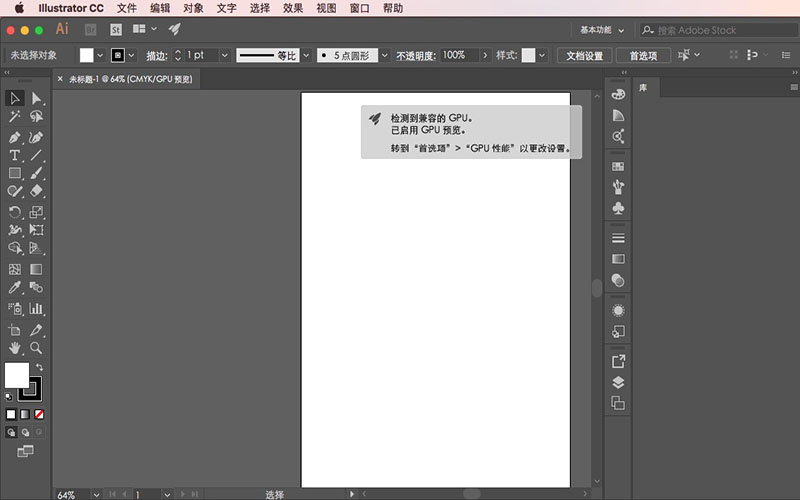Image resolution: width=800 pixels, height=500 pixels.
Task: Open graphic style dropdown
Action: (x=542, y=55)
